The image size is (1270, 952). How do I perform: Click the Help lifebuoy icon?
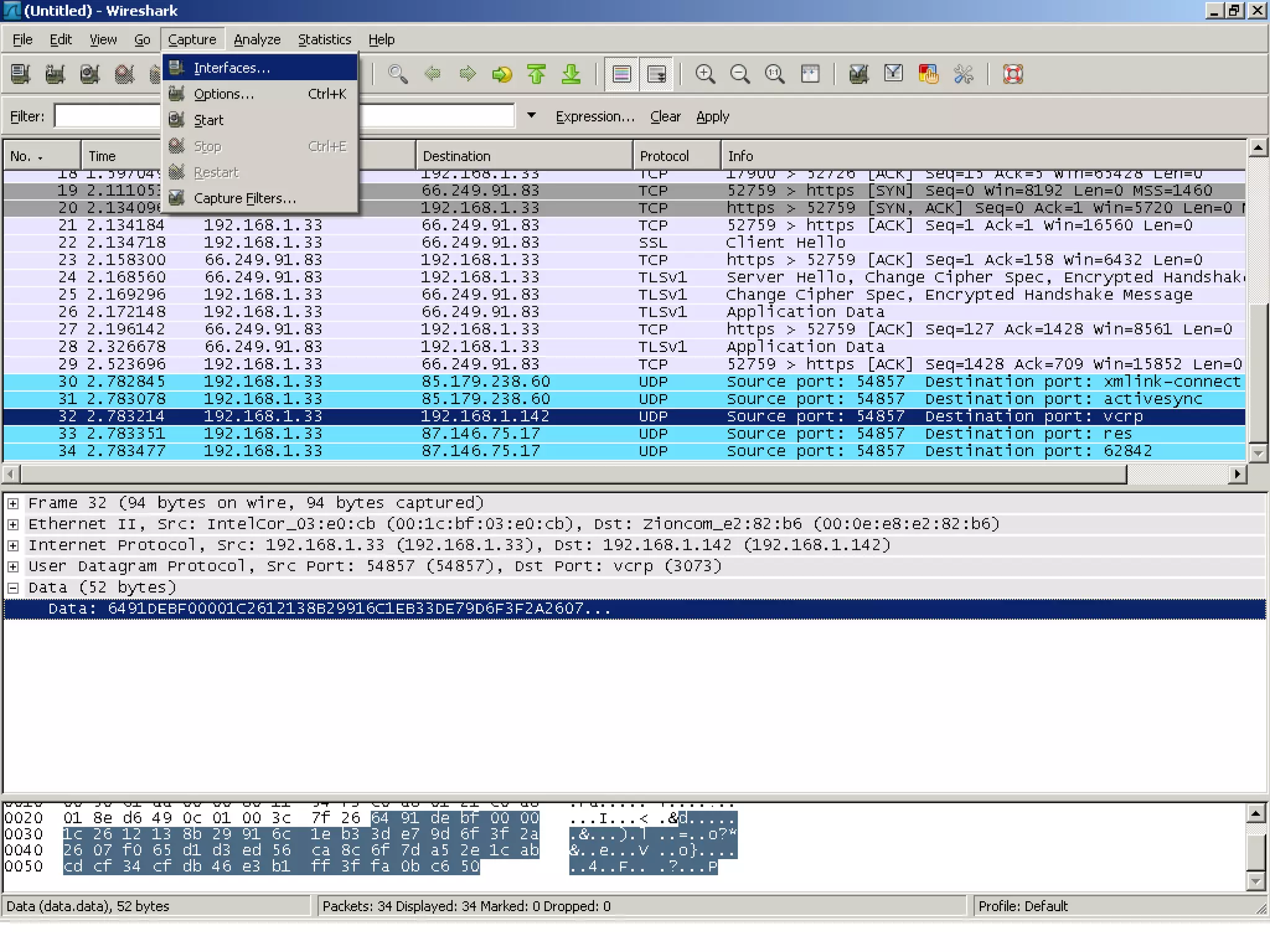pyautogui.click(x=1013, y=74)
